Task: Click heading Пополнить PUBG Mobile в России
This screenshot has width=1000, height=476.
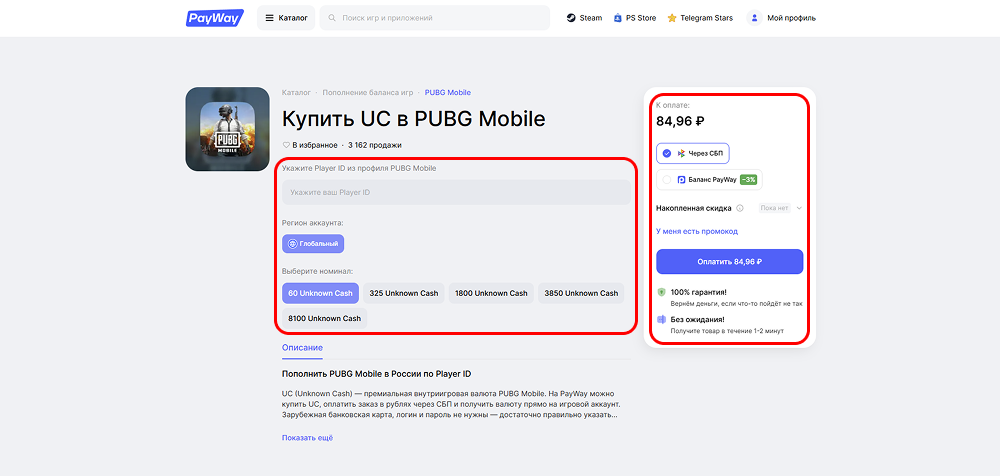Action: tap(376, 374)
